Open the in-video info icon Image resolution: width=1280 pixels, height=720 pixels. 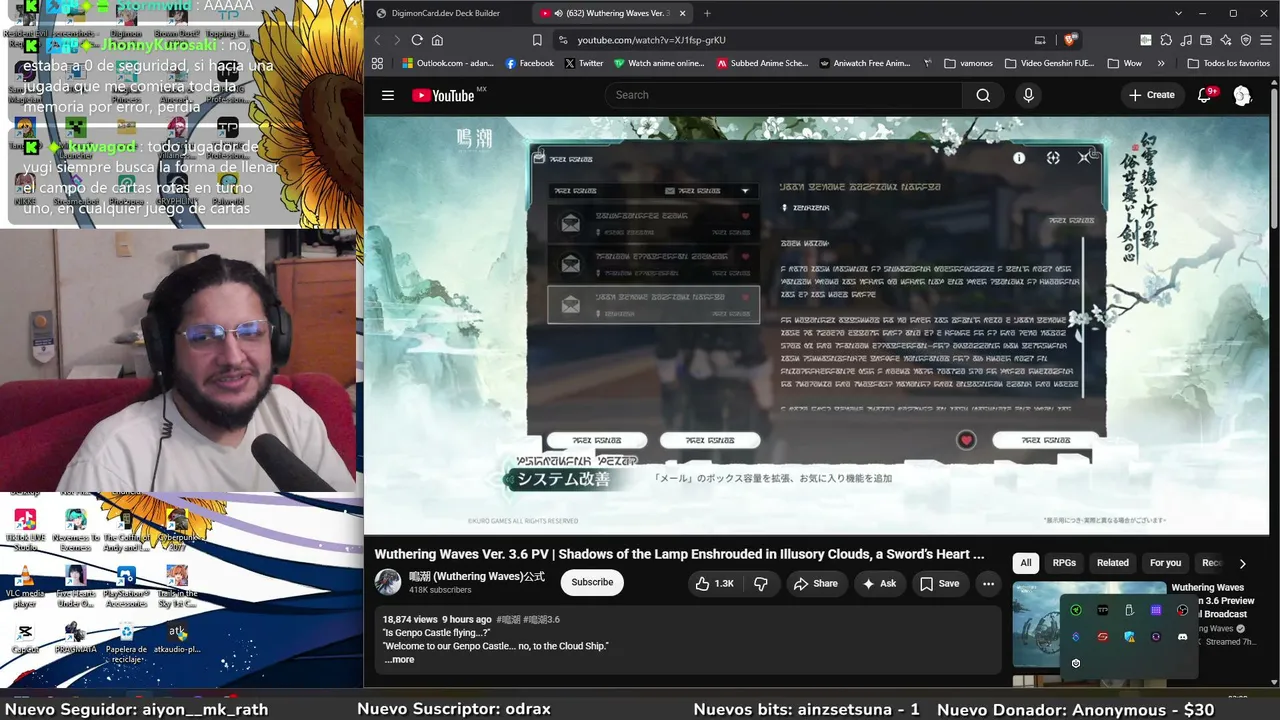click(1019, 158)
